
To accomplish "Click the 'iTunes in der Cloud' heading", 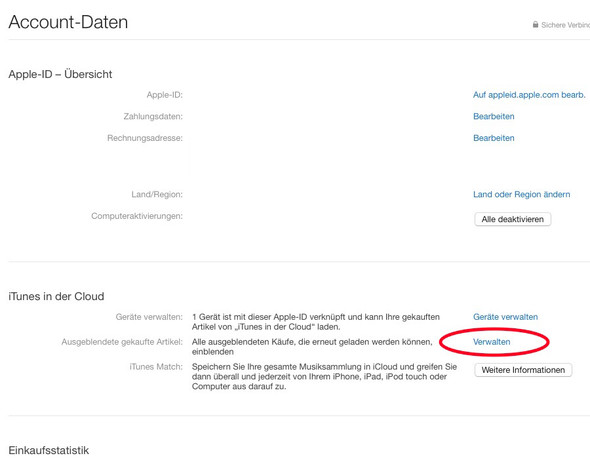I will click(56, 296).
